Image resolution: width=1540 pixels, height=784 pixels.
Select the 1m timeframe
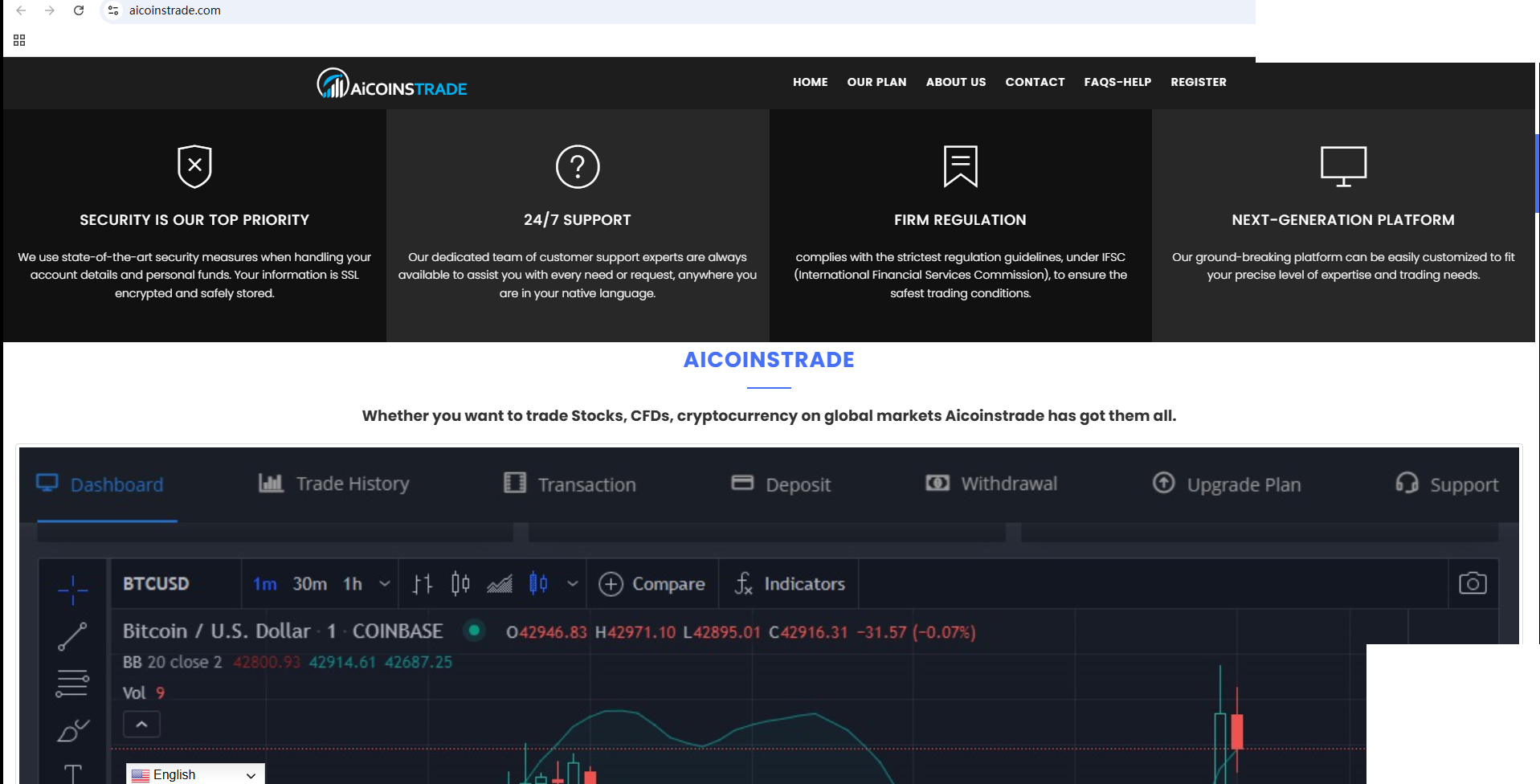[264, 584]
